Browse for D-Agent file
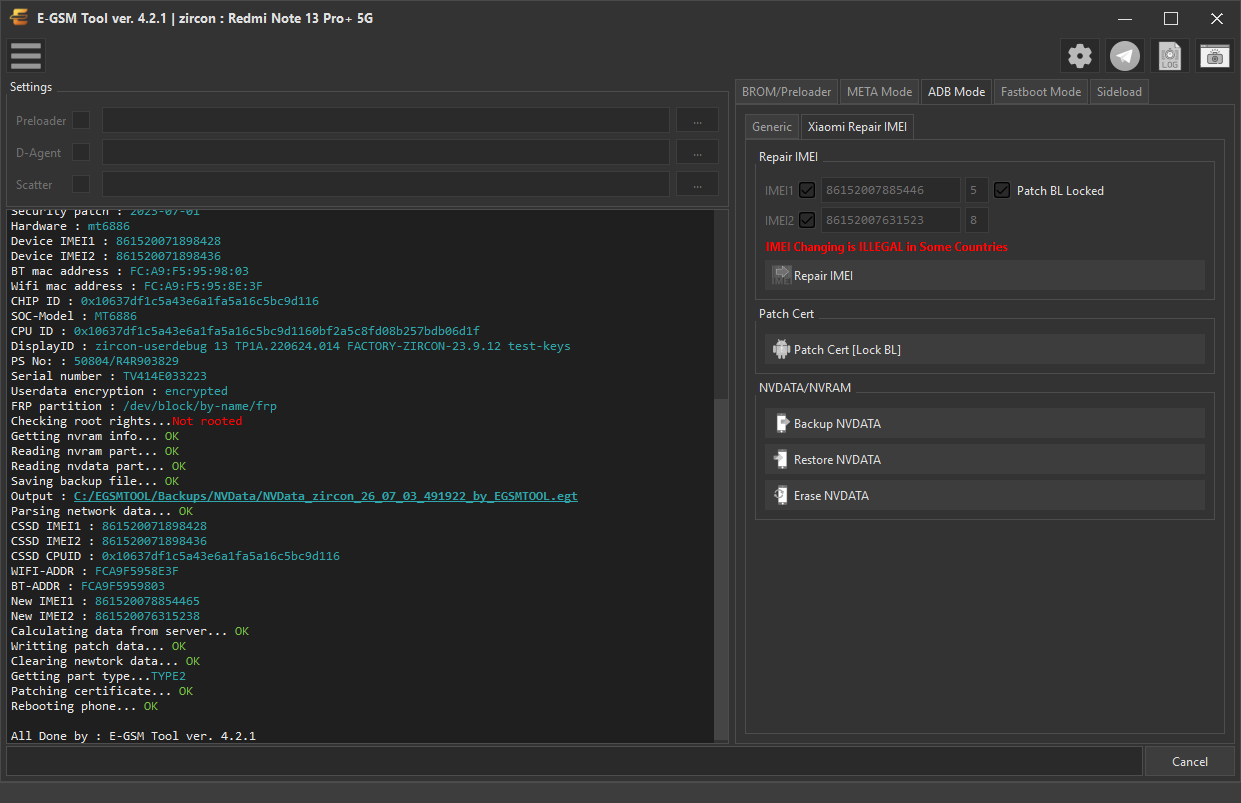The width and height of the screenshot is (1241, 803). pos(697,152)
